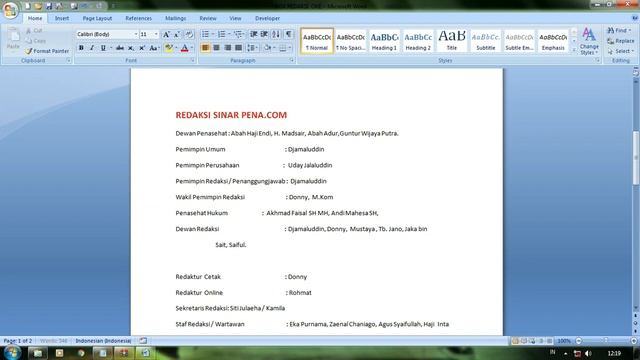Enable Justify alignment
Viewport: 640px width, 360px height.
(239, 48)
